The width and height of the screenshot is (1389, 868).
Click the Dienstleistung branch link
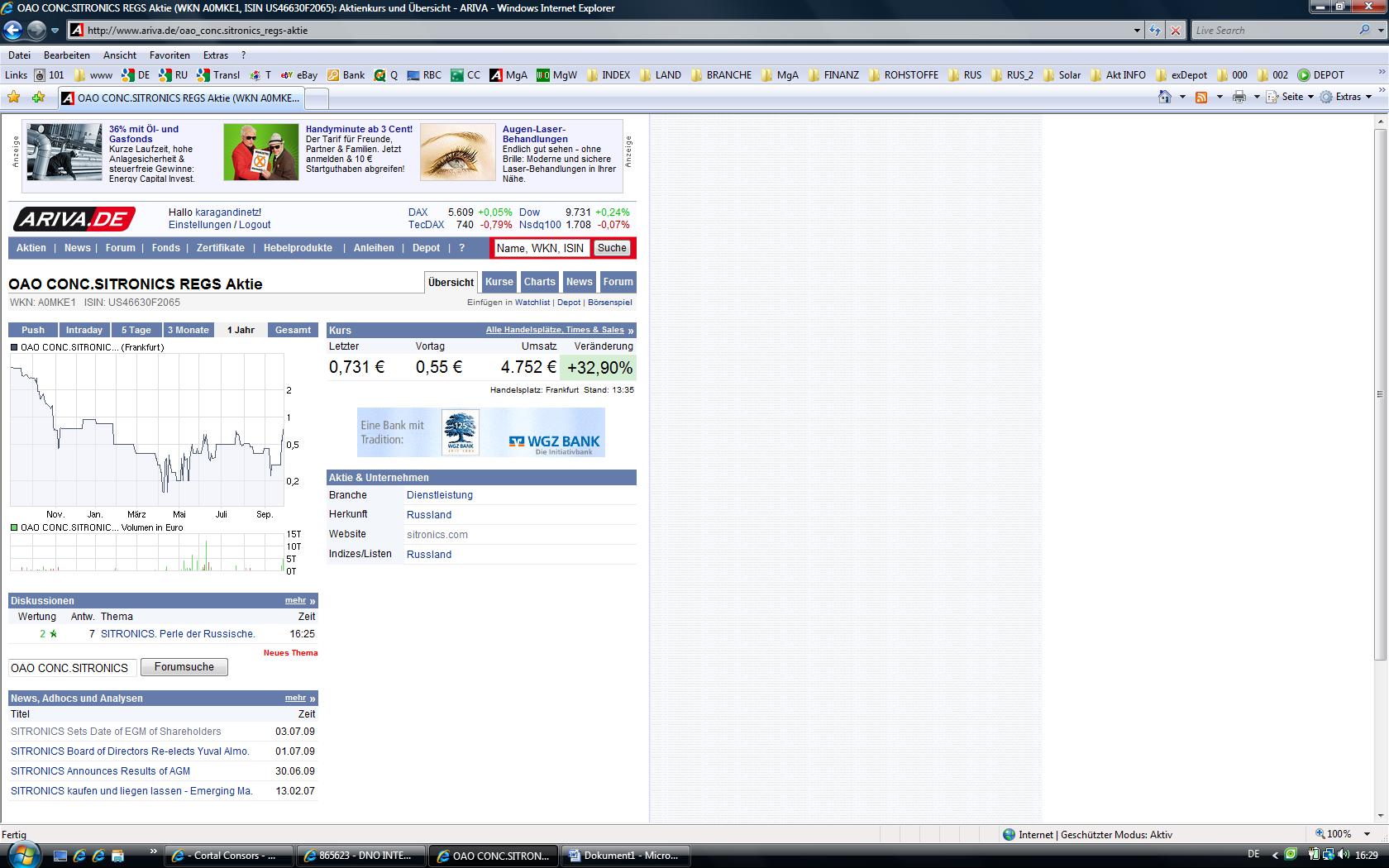coord(440,495)
